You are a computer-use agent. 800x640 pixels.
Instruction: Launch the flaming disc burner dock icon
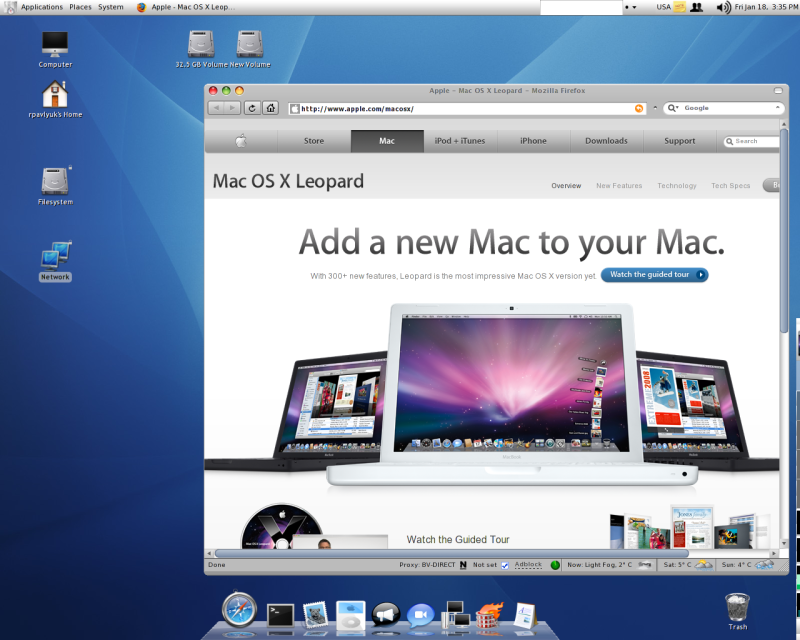tap(489, 615)
